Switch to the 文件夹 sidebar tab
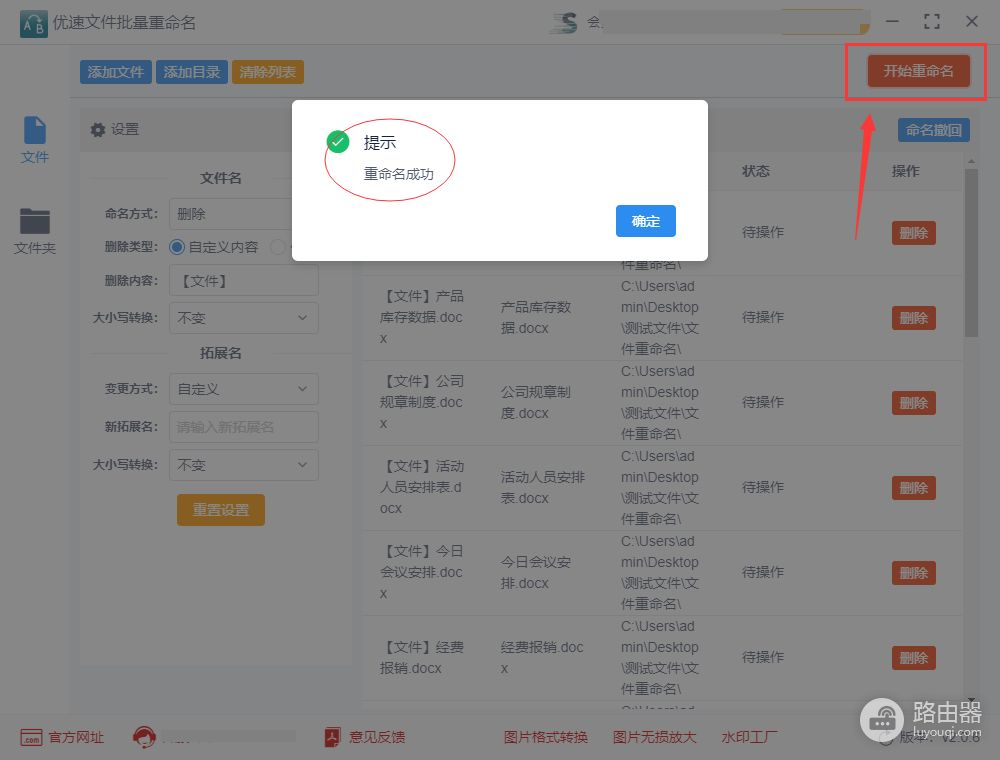 pyautogui.click(x=34, y=231)
